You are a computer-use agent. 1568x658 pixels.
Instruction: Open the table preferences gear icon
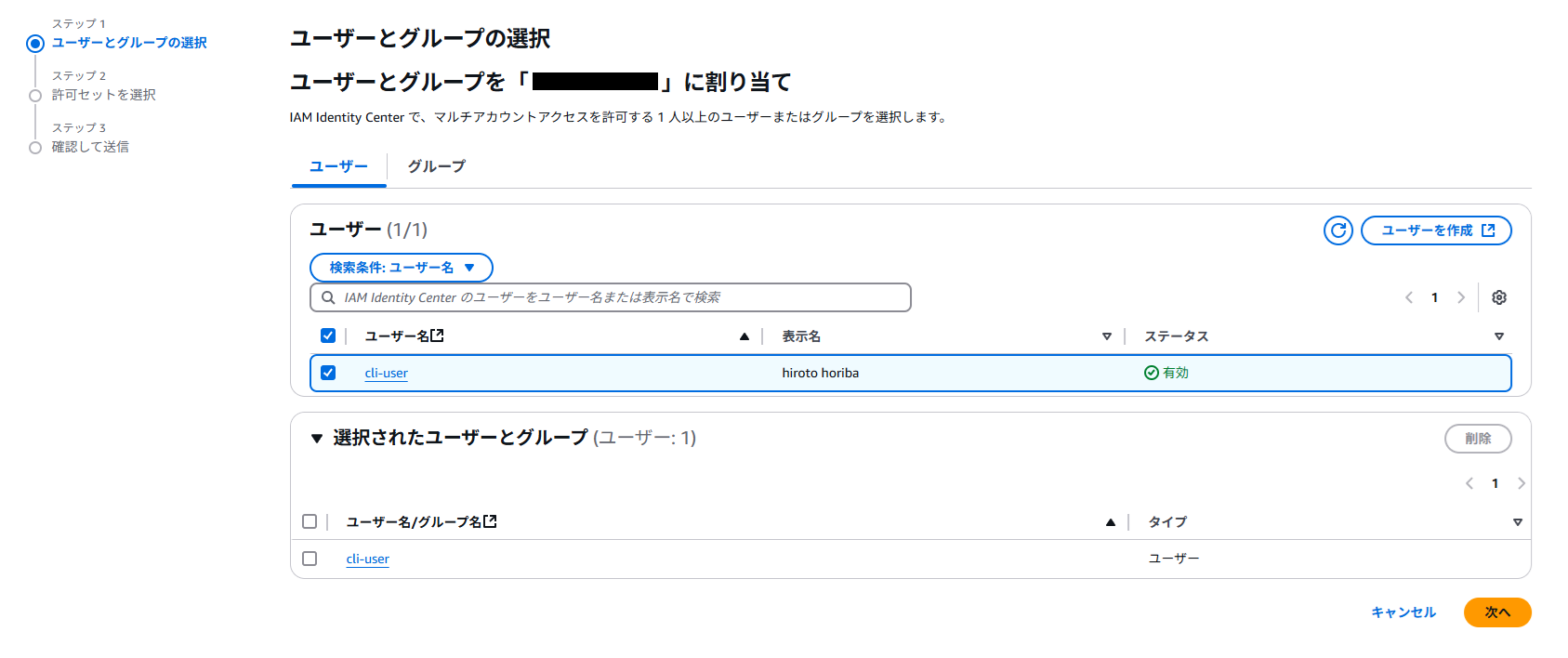pos(1499,297)
